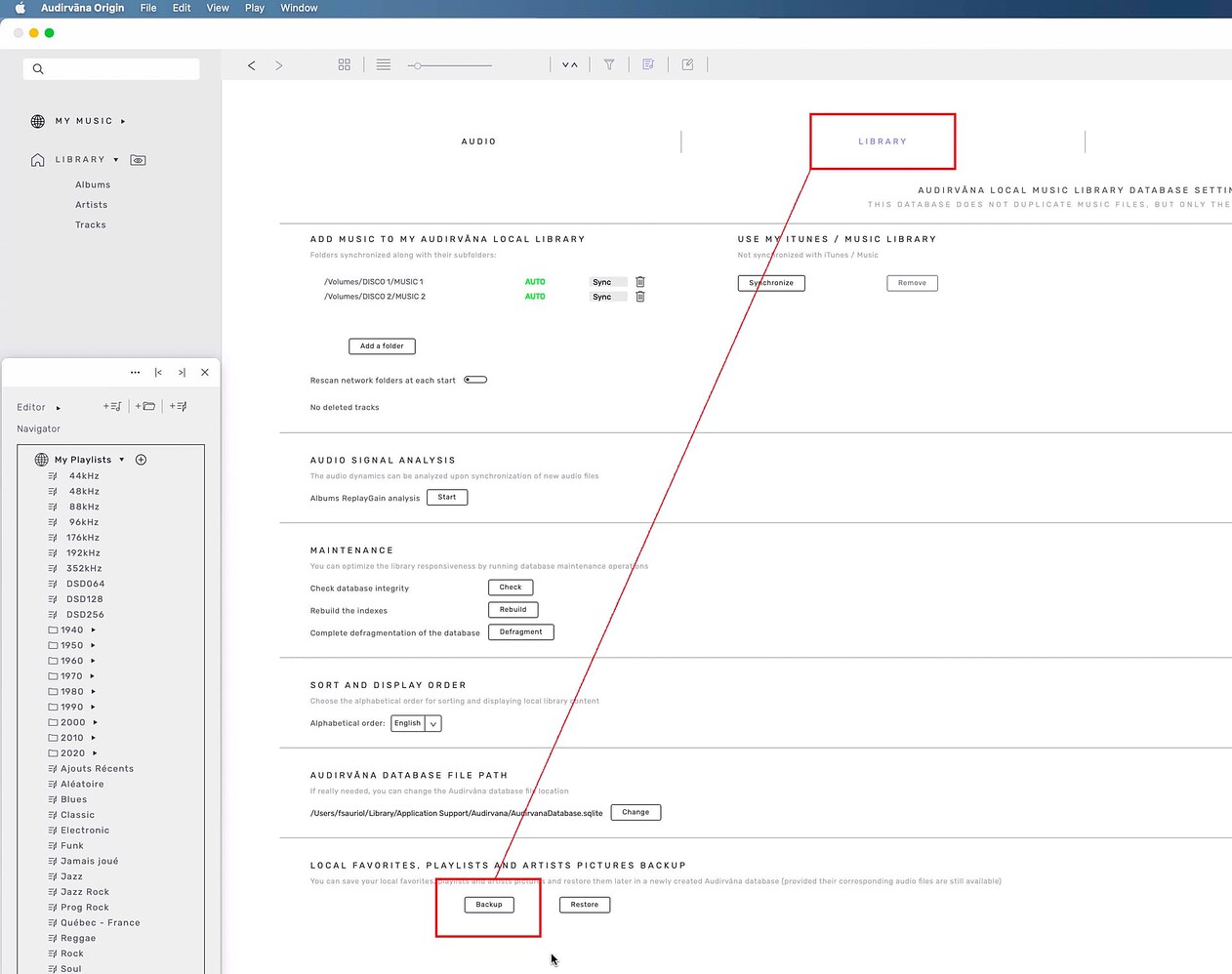The width and height of the screenshot is (1232, 974).
Task: Click the Backup button
Action: coord(489,905)
